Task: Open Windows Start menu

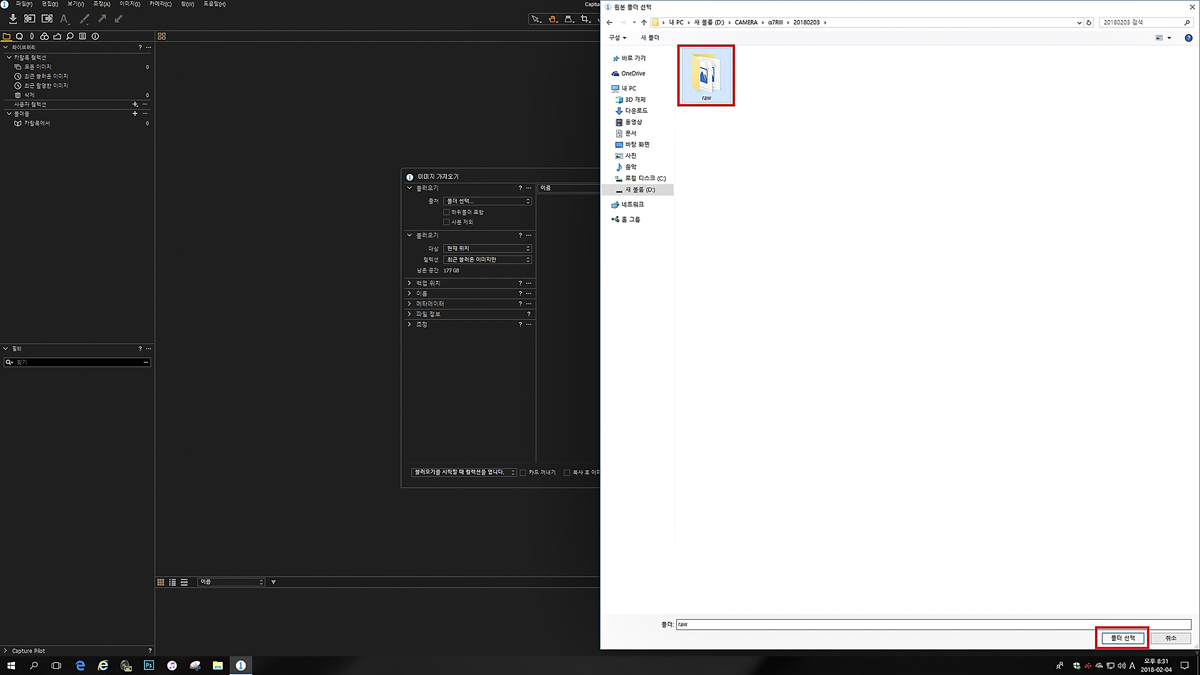Action: click(x=12, y=665)
